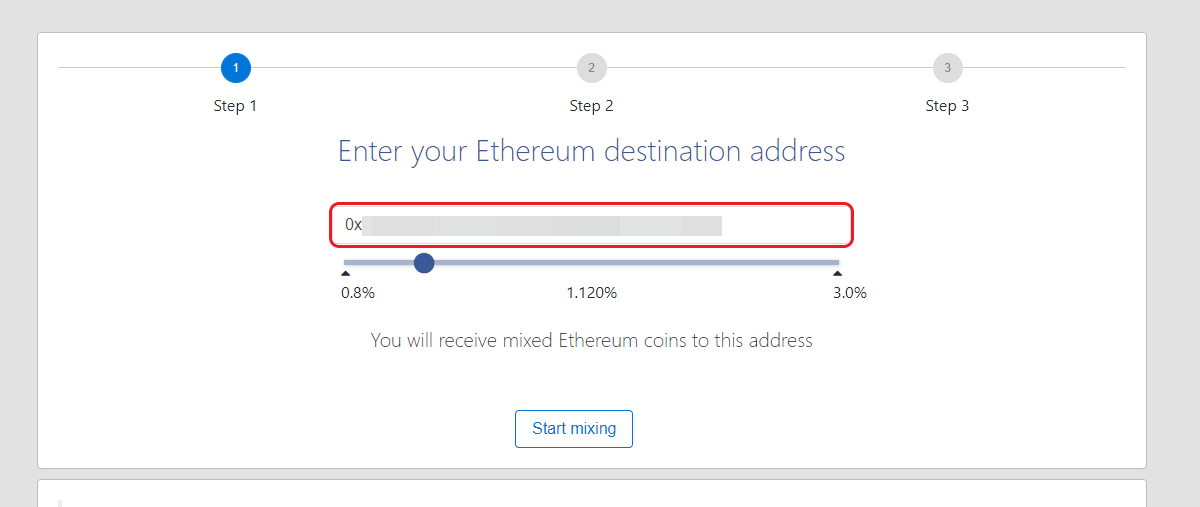Viewport: 1200px width, 507px height.
Task: Click the 3.0% maximum fee label
Action: point(850,293)
